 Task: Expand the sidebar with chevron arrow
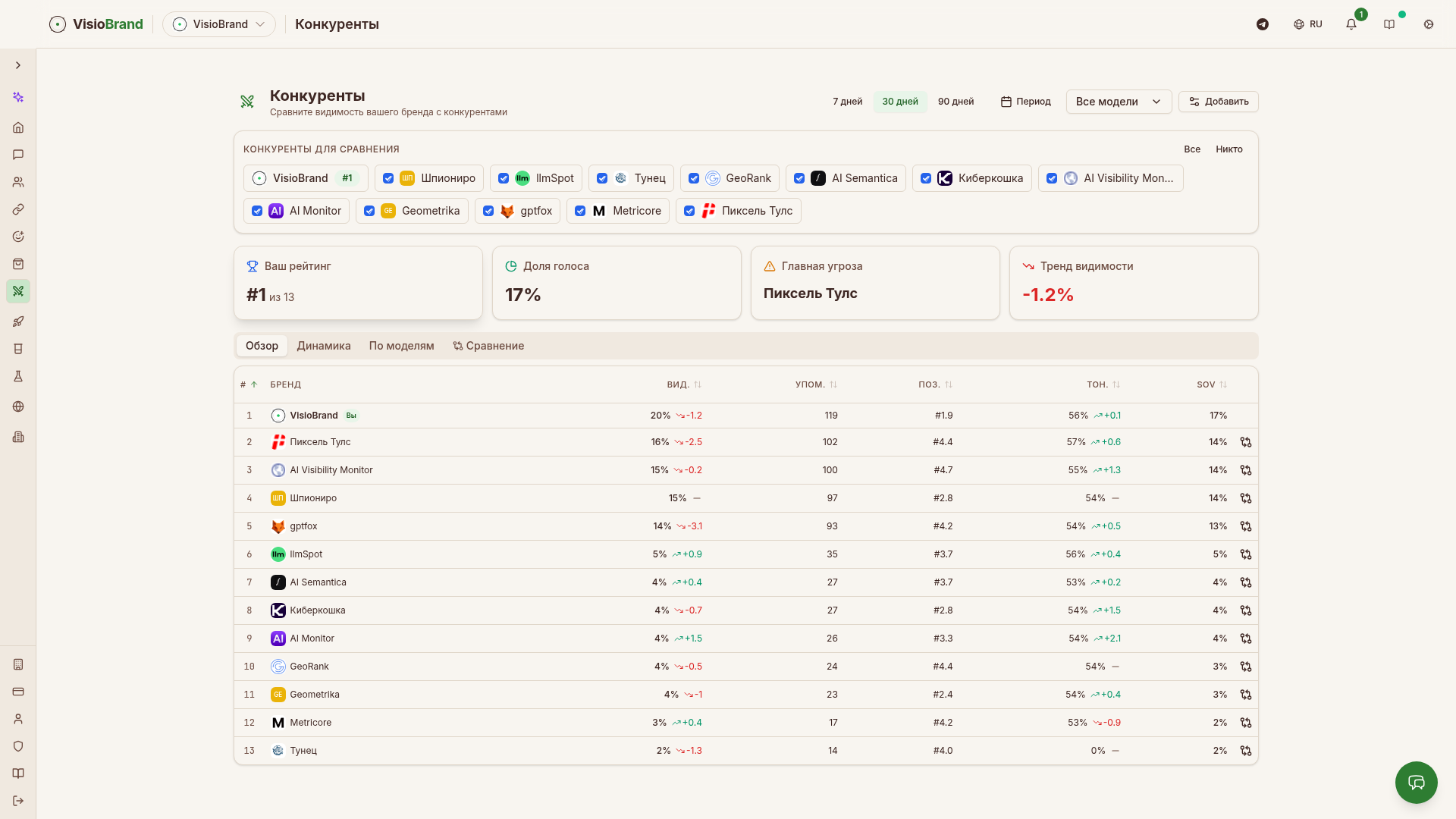pyautogui.click(x=18, y=65)
